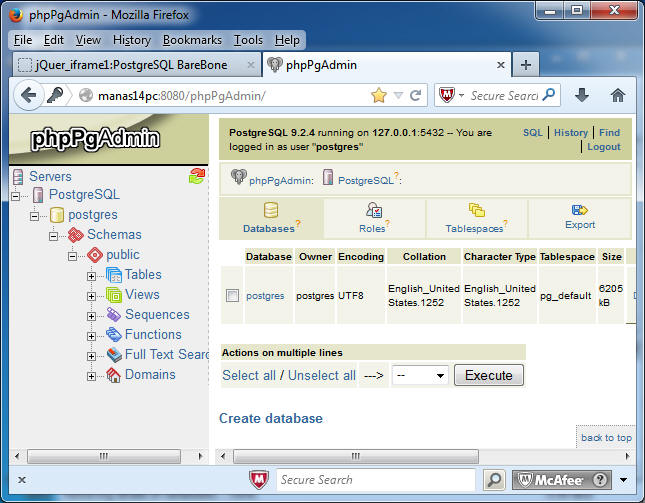Click the bookmark star in address bar

[378, 95]
